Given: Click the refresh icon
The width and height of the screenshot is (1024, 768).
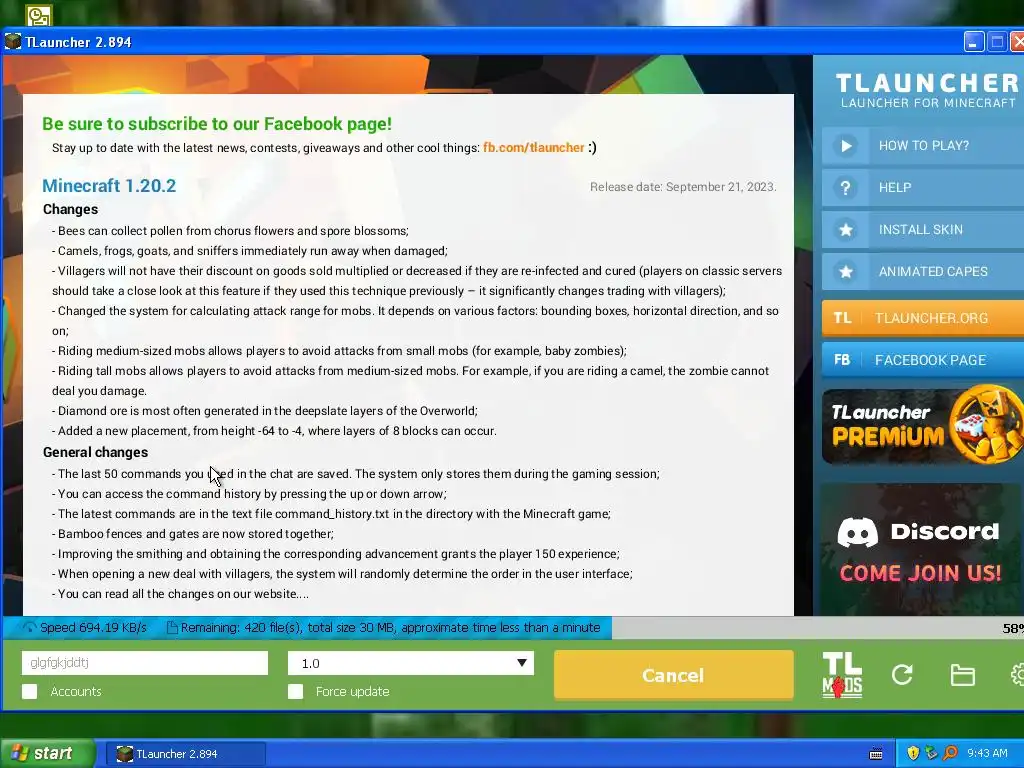Looking at the screenshot, I should click(902, 675).
